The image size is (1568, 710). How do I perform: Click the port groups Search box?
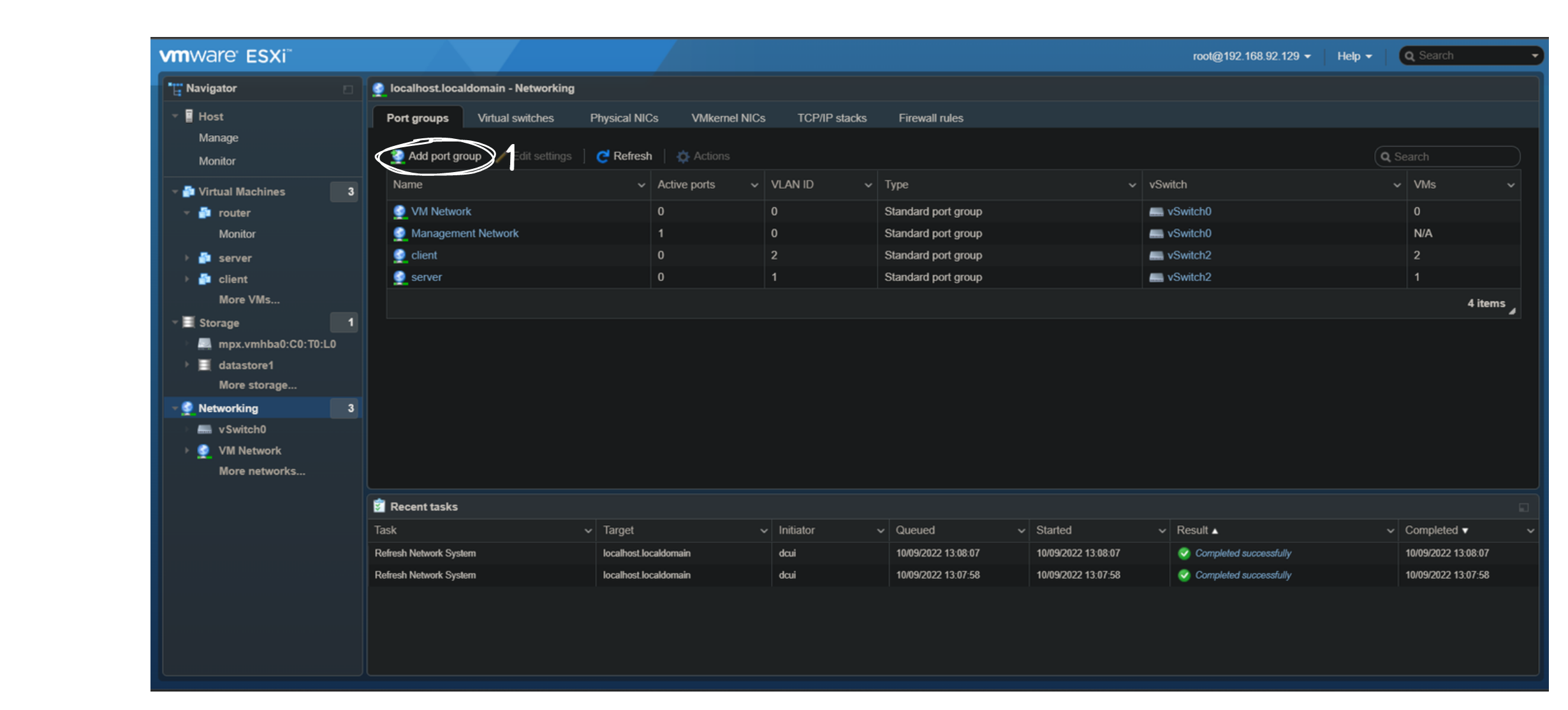[1447, 157]
